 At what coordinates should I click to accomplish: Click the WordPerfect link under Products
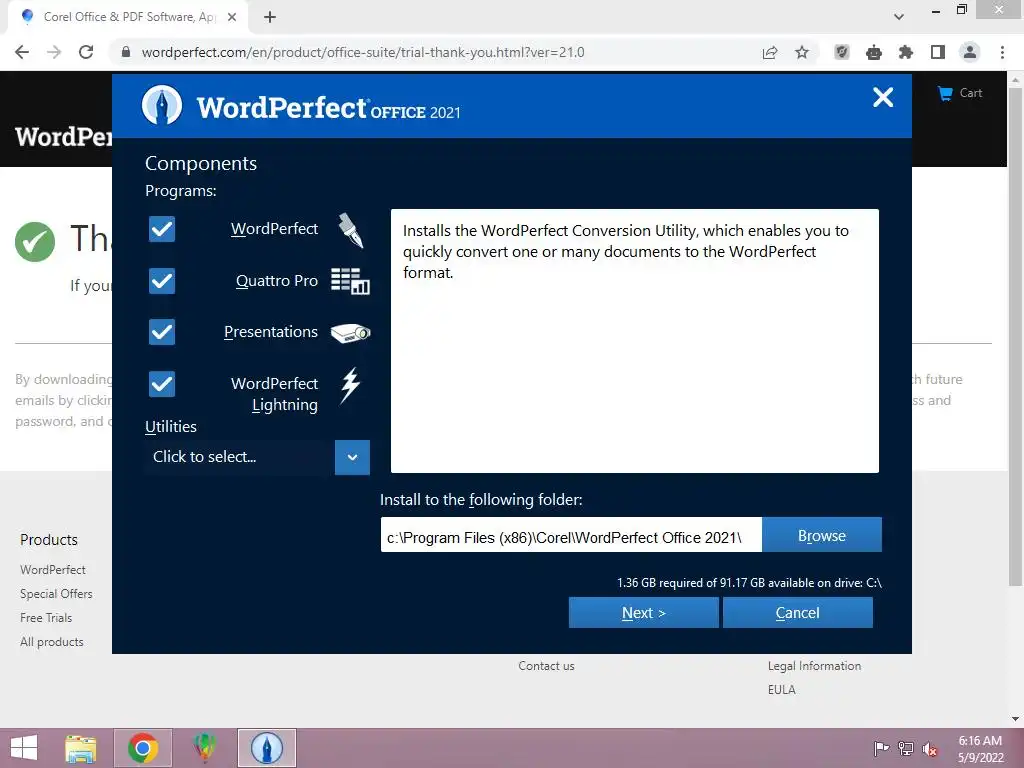[53, 569]
